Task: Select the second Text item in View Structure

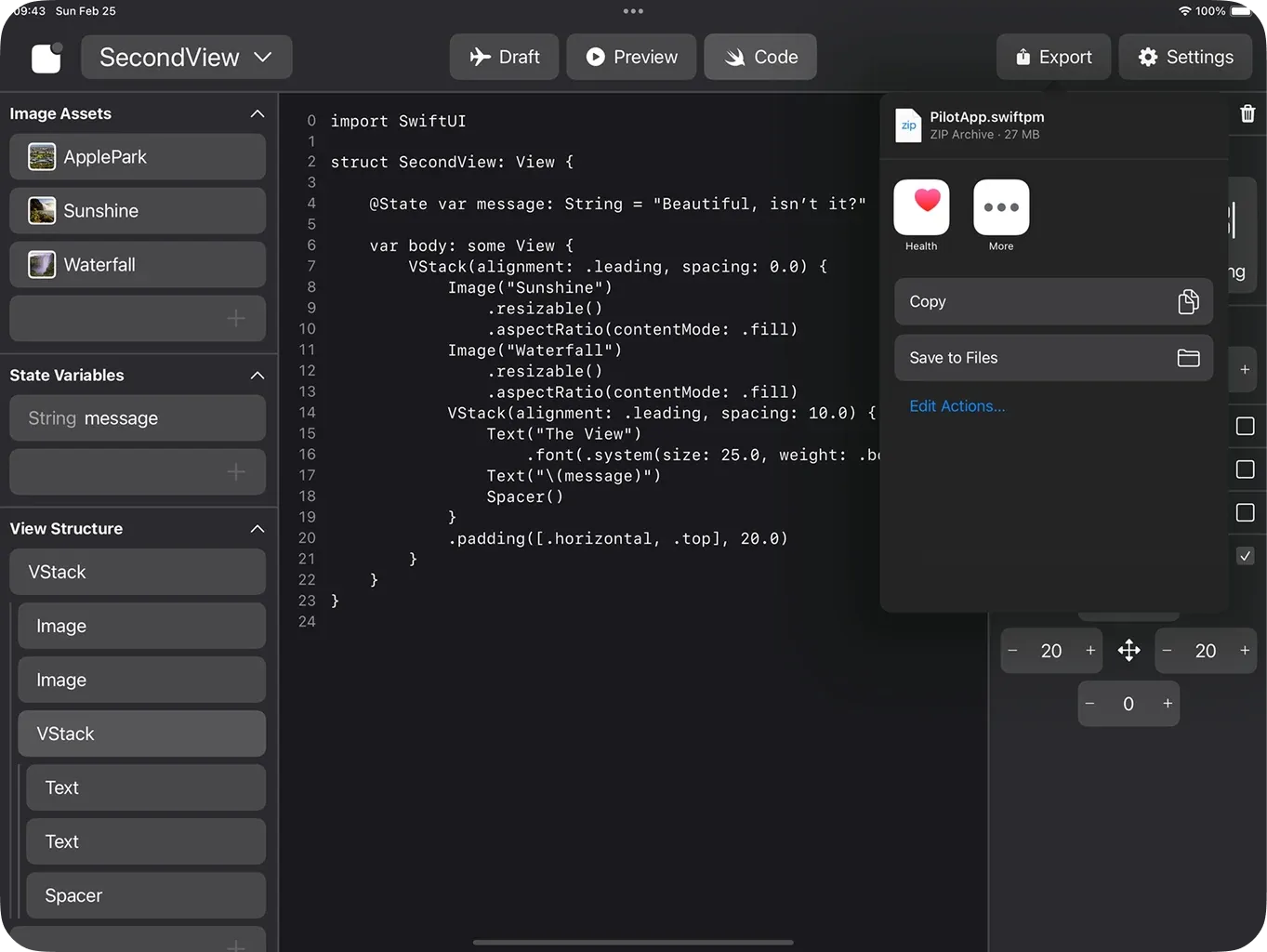Action: click(146, 841)
